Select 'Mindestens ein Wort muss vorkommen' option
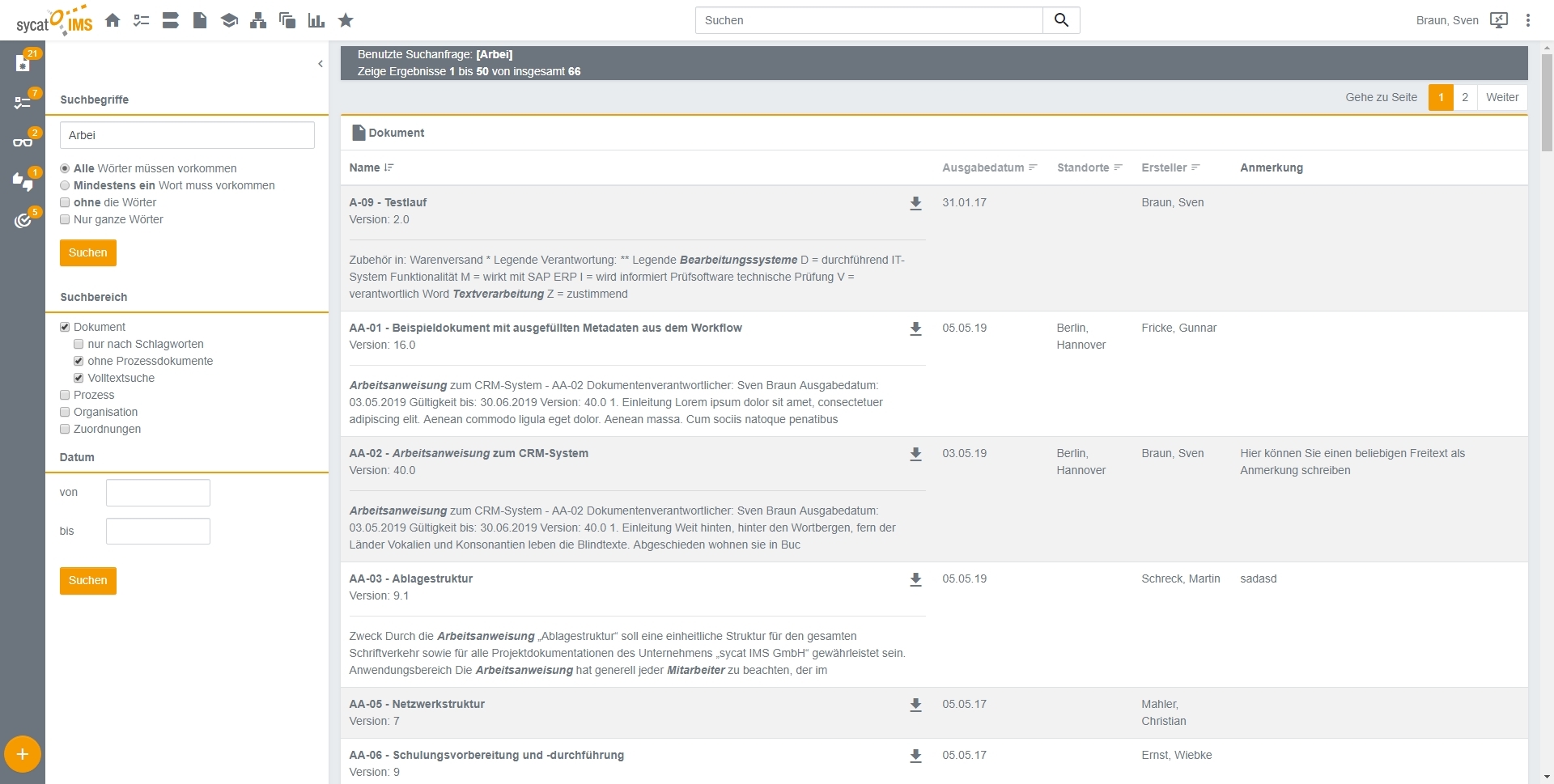 (65, 185)
